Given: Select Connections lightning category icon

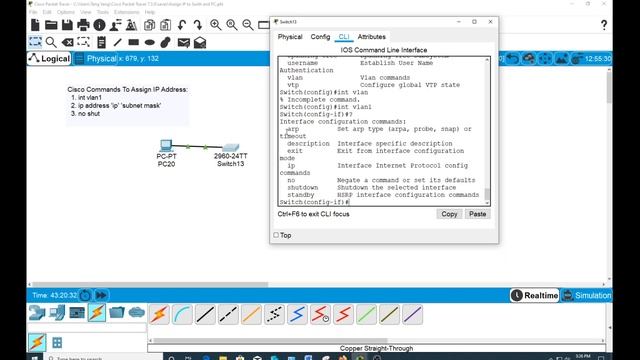Looking at the screenshot, I should click(x=97, y=313).
